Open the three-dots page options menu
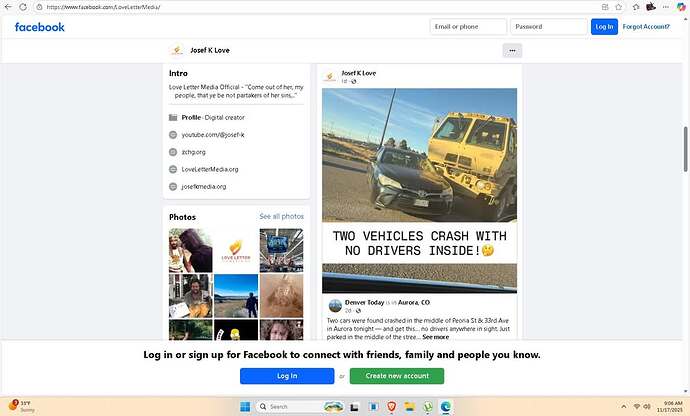The image size is (690, 416). click(x=512, y=50)
